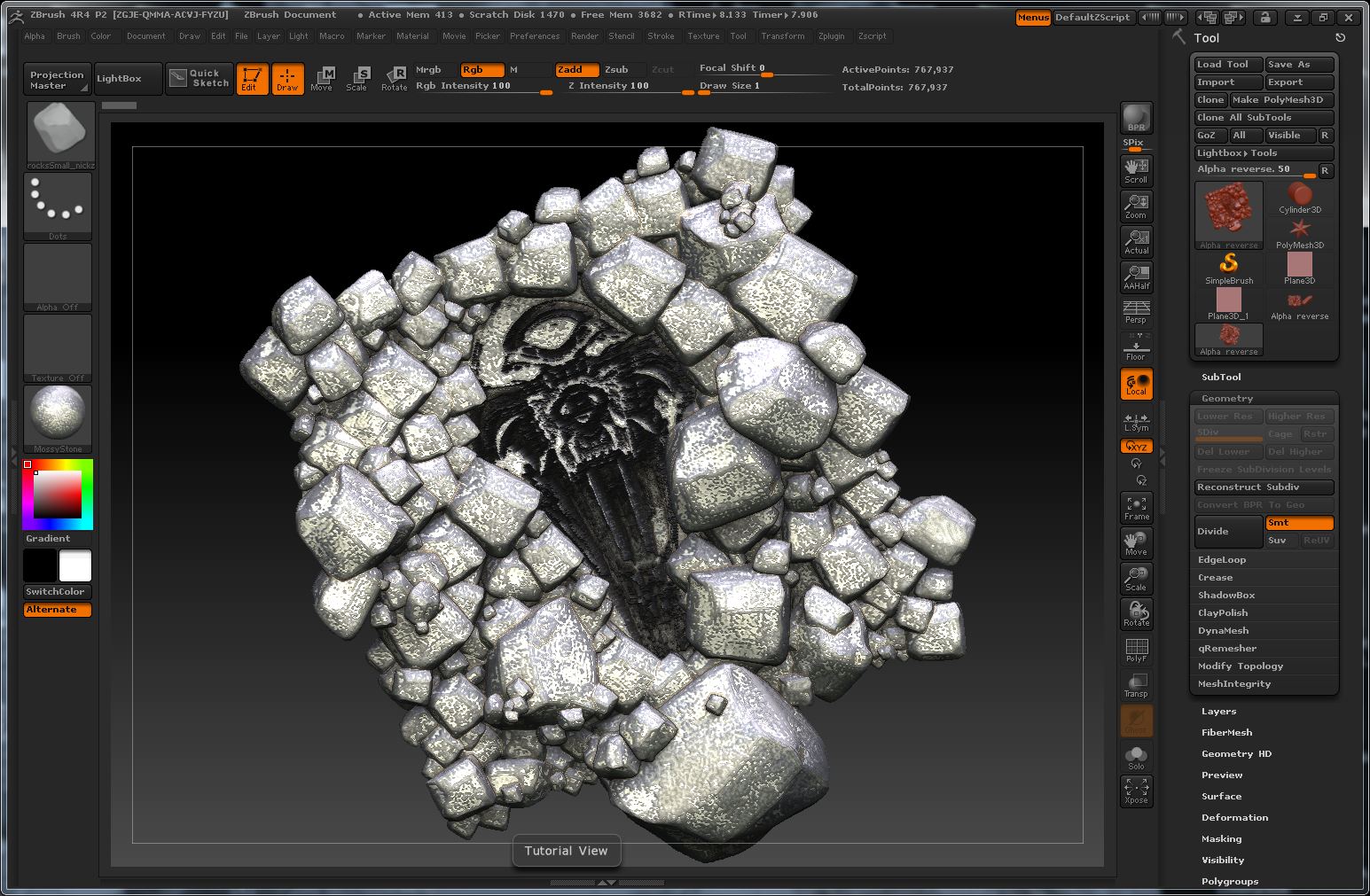Open the Brush menu
Image resolution: width=1370 pixels, height=896 pixels.
click(x=68, y=36)
